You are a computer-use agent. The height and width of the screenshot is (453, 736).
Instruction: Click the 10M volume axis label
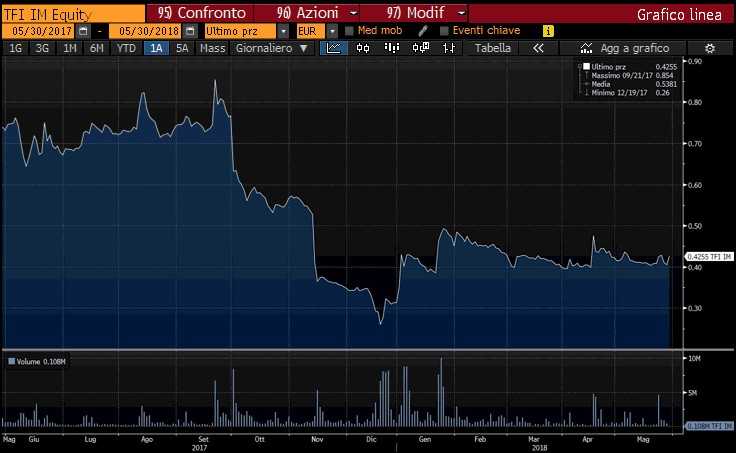694,358
